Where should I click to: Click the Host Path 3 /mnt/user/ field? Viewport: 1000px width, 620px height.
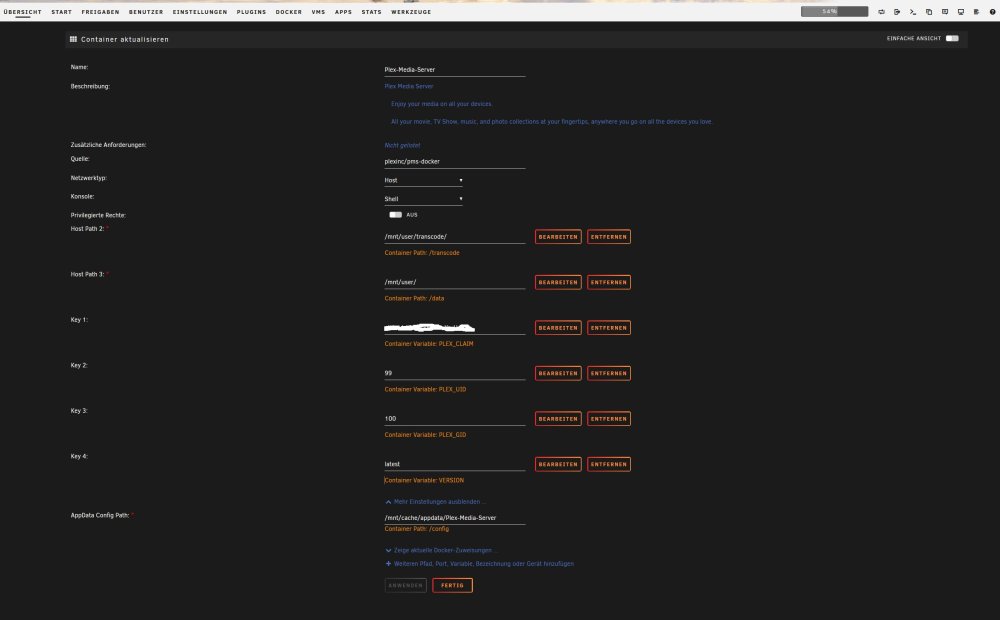click(455, 282)
